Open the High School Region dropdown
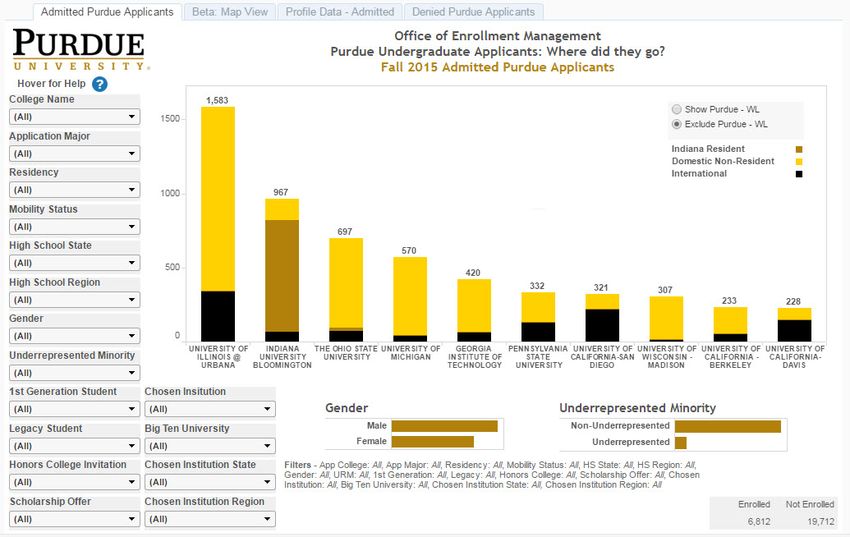Image resolution: width=850 pixels, height=537 pixels. (74, 300)
